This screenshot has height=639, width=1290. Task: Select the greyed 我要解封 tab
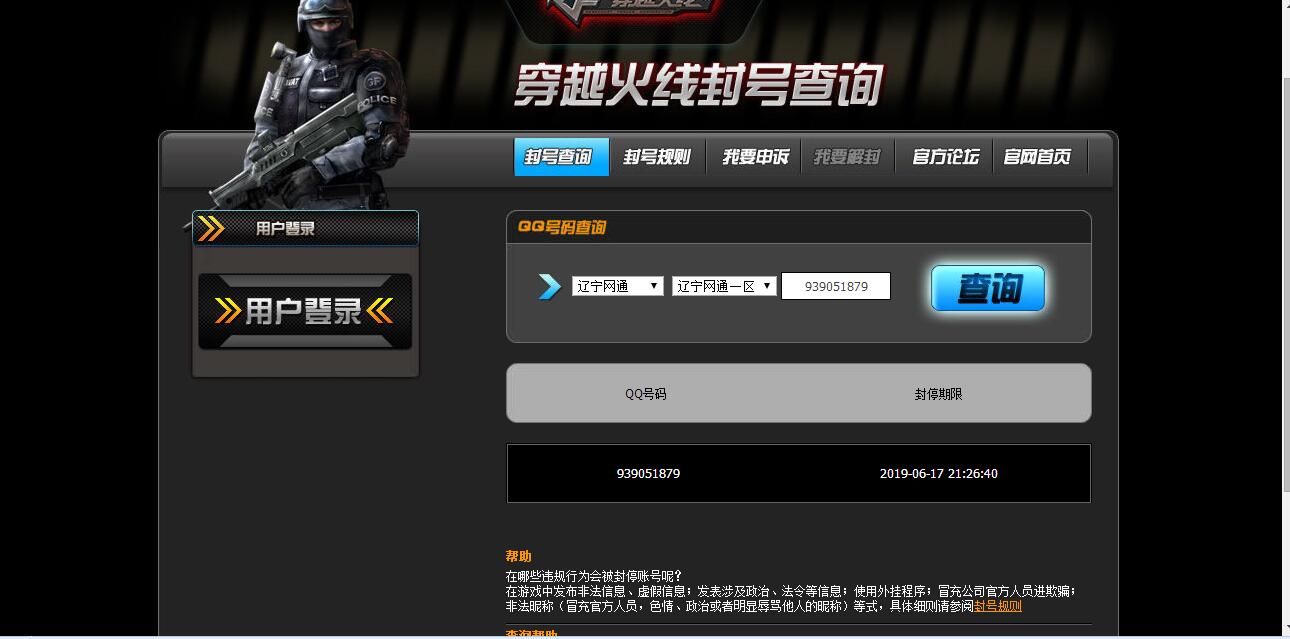847,157
